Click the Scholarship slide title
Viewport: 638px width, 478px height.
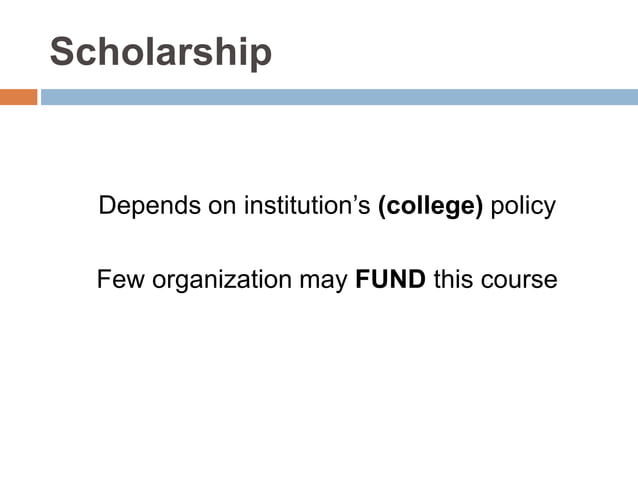coord(161,52)
